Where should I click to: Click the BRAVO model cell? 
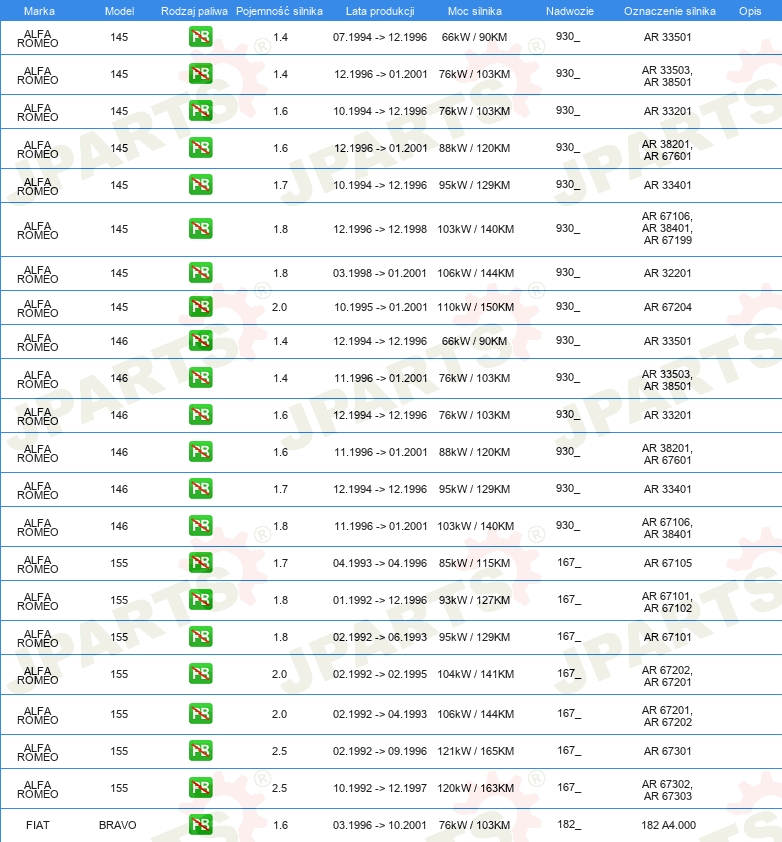118,825
